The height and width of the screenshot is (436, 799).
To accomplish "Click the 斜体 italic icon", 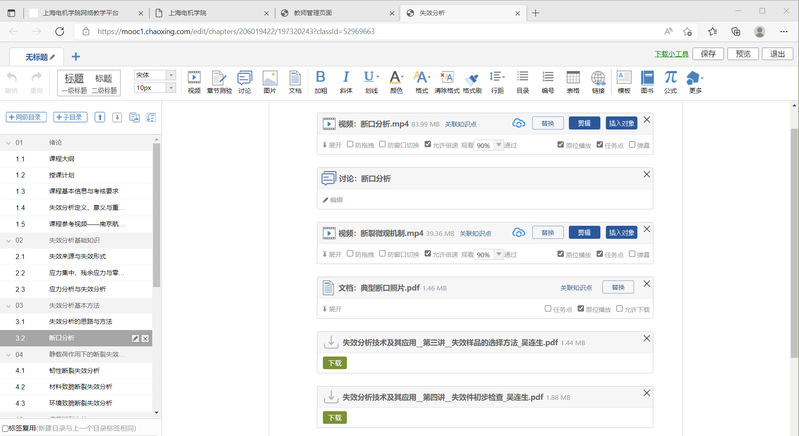I will tap(346, 81).
